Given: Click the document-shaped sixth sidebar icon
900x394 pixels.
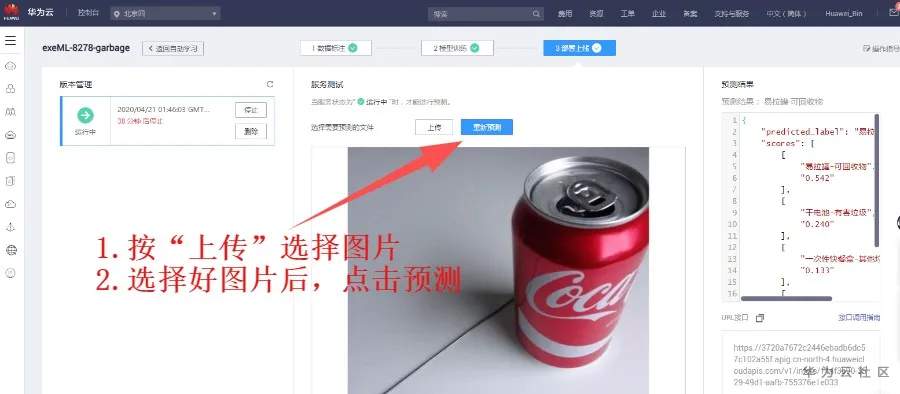Looking at the screenshot, I should (10, 181).
